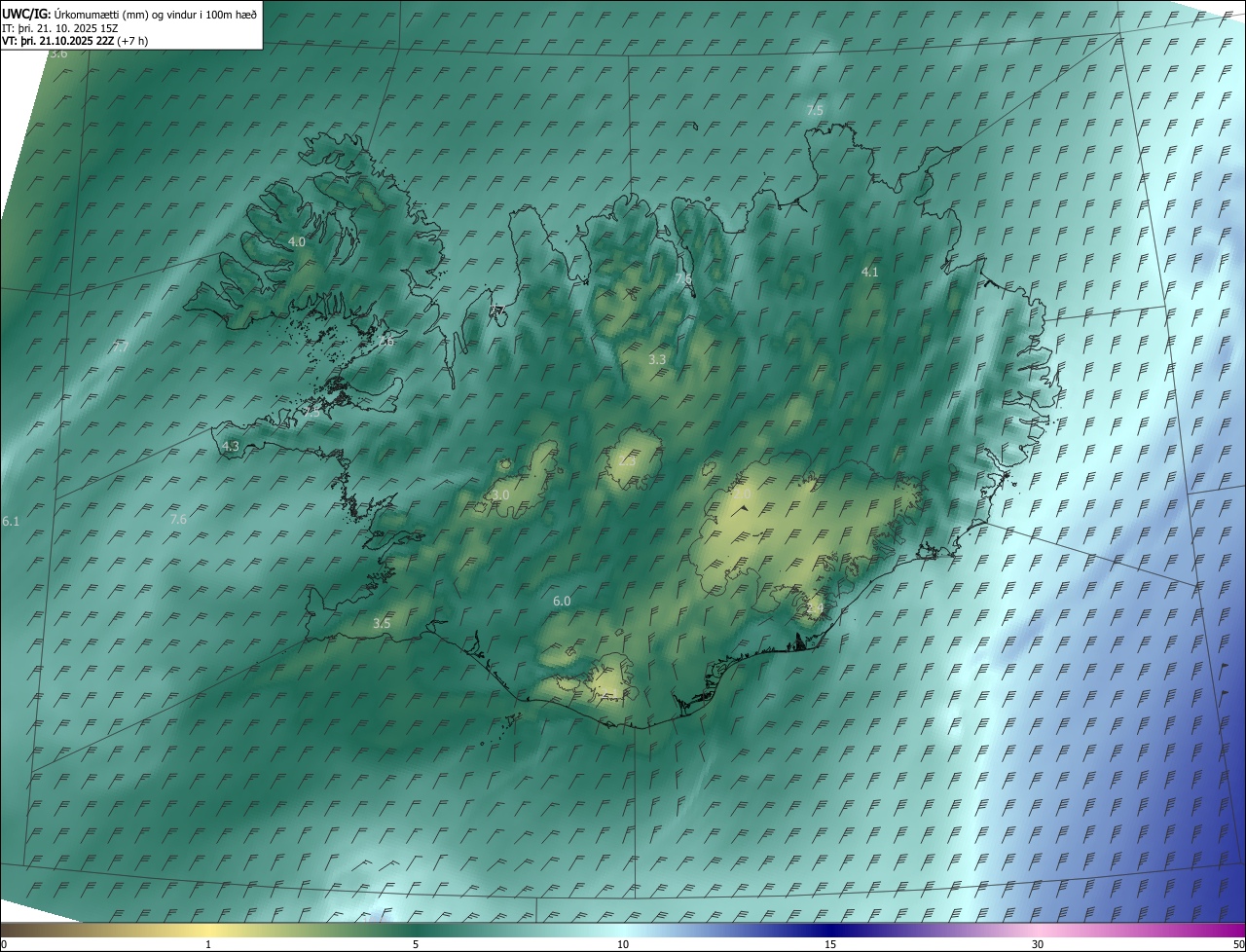Select the initial time line 'IT: þri. 21. 10. 2025 15Z'
The image size is (1246, 952).
click(x=60, y=27)
